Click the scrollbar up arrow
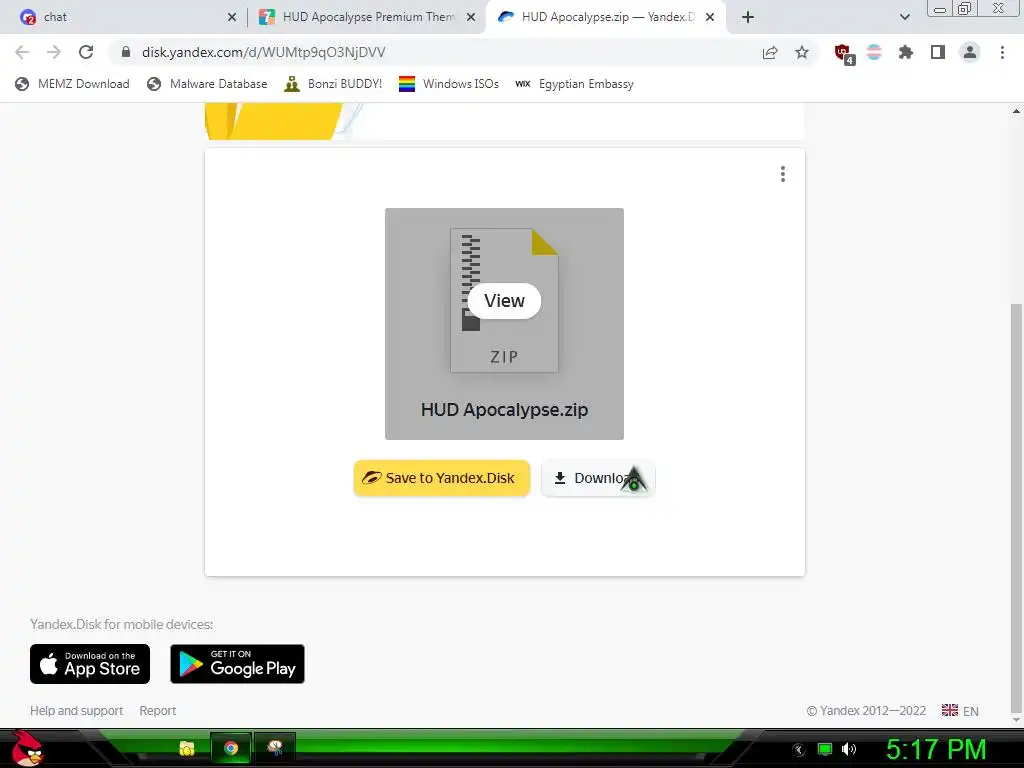 click(1016, 112)
